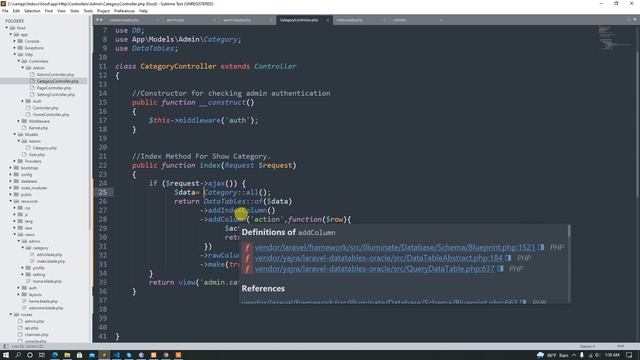
Task: Open Microsoft Edge from taskbar
Action: (x=54, y=355)
